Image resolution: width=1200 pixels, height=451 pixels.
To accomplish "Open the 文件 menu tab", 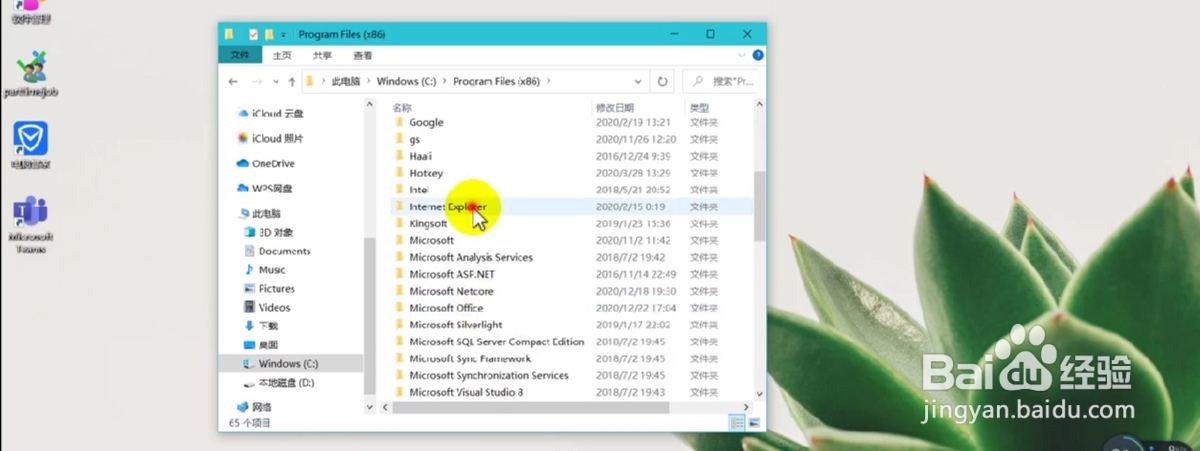I will [x=240, y=55].
